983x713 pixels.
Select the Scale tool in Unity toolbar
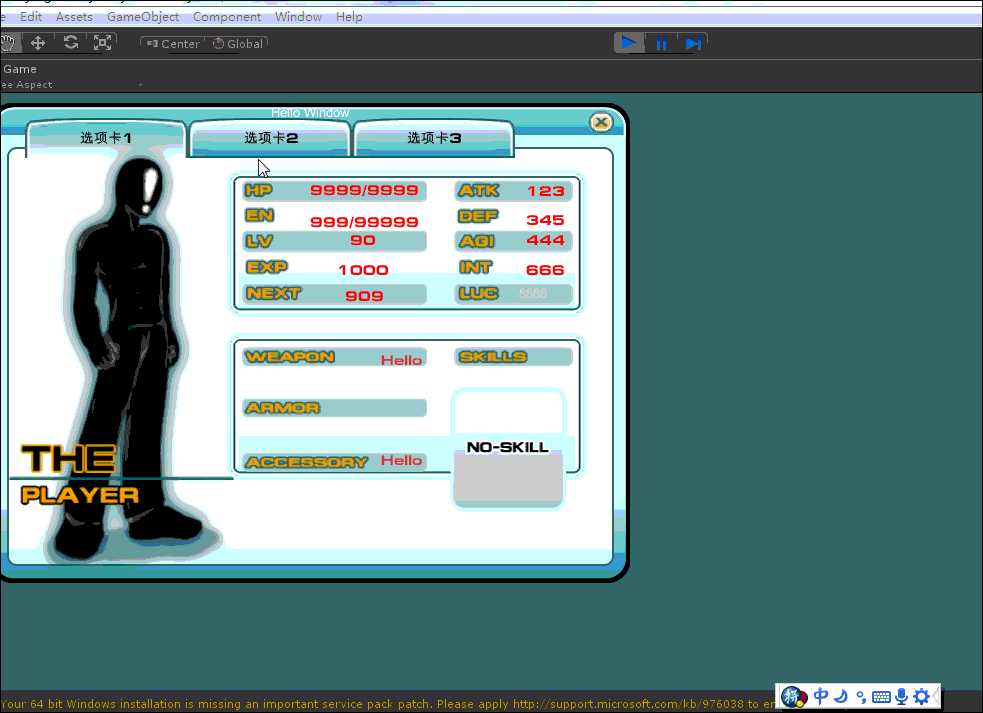click(102, 43)
